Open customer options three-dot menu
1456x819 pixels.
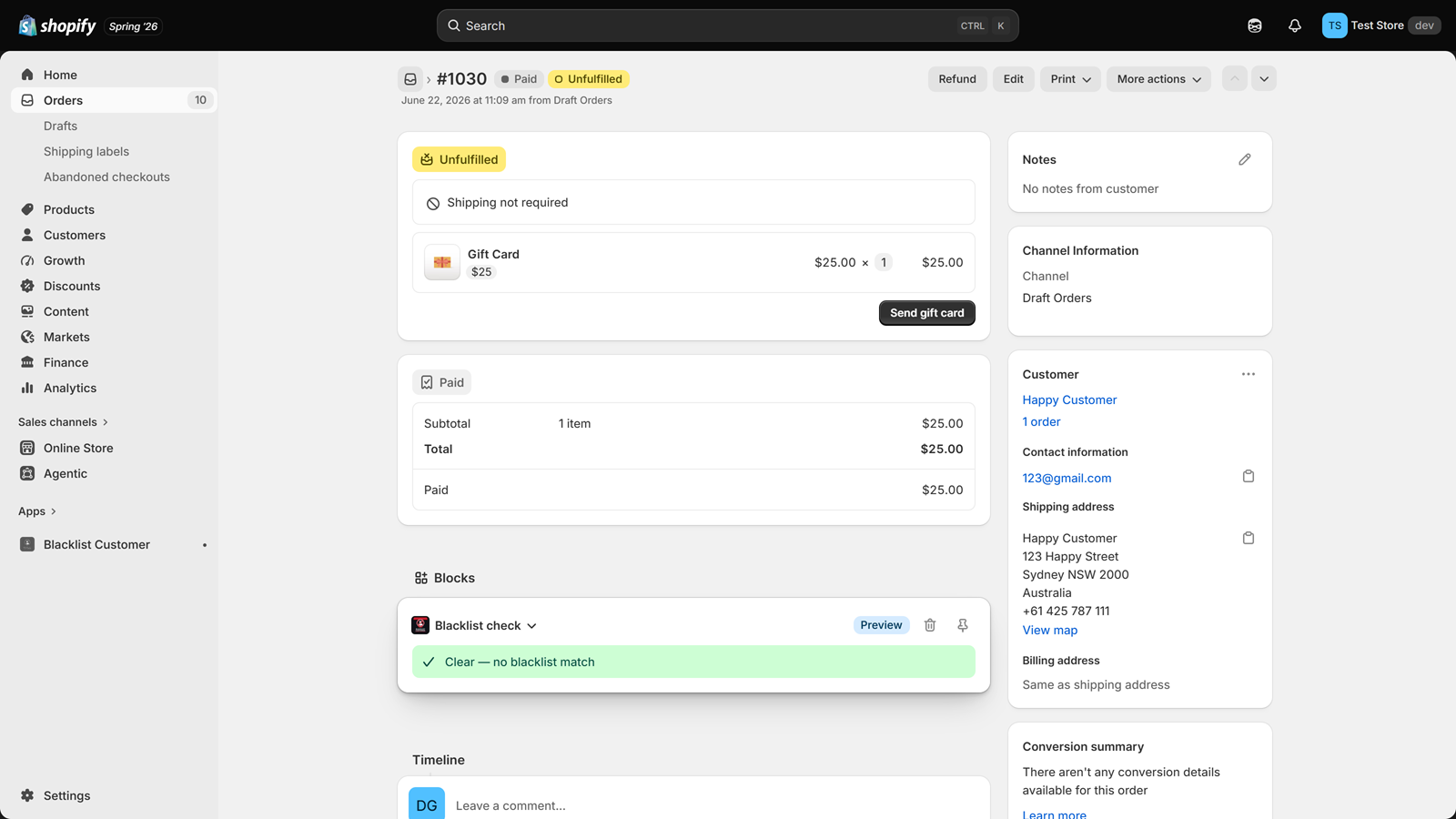(1249, 374)
